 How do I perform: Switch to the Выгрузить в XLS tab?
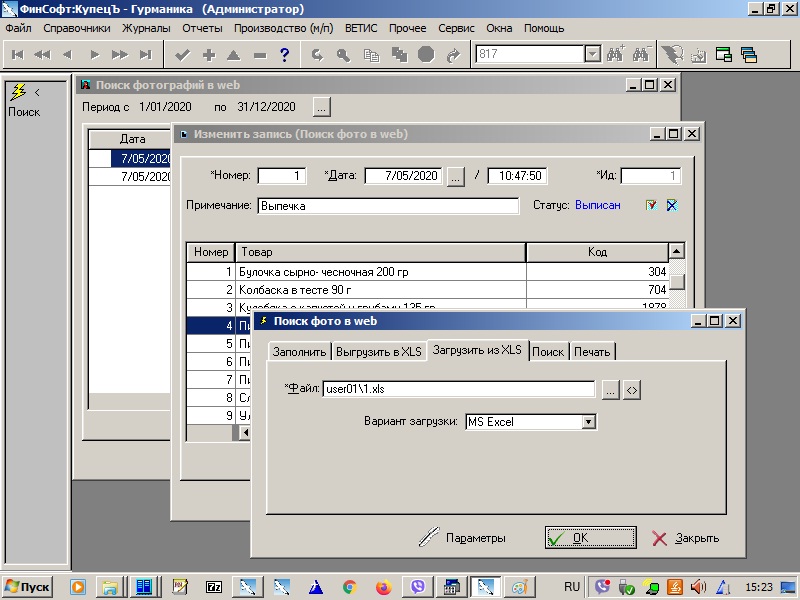[379, 351]
